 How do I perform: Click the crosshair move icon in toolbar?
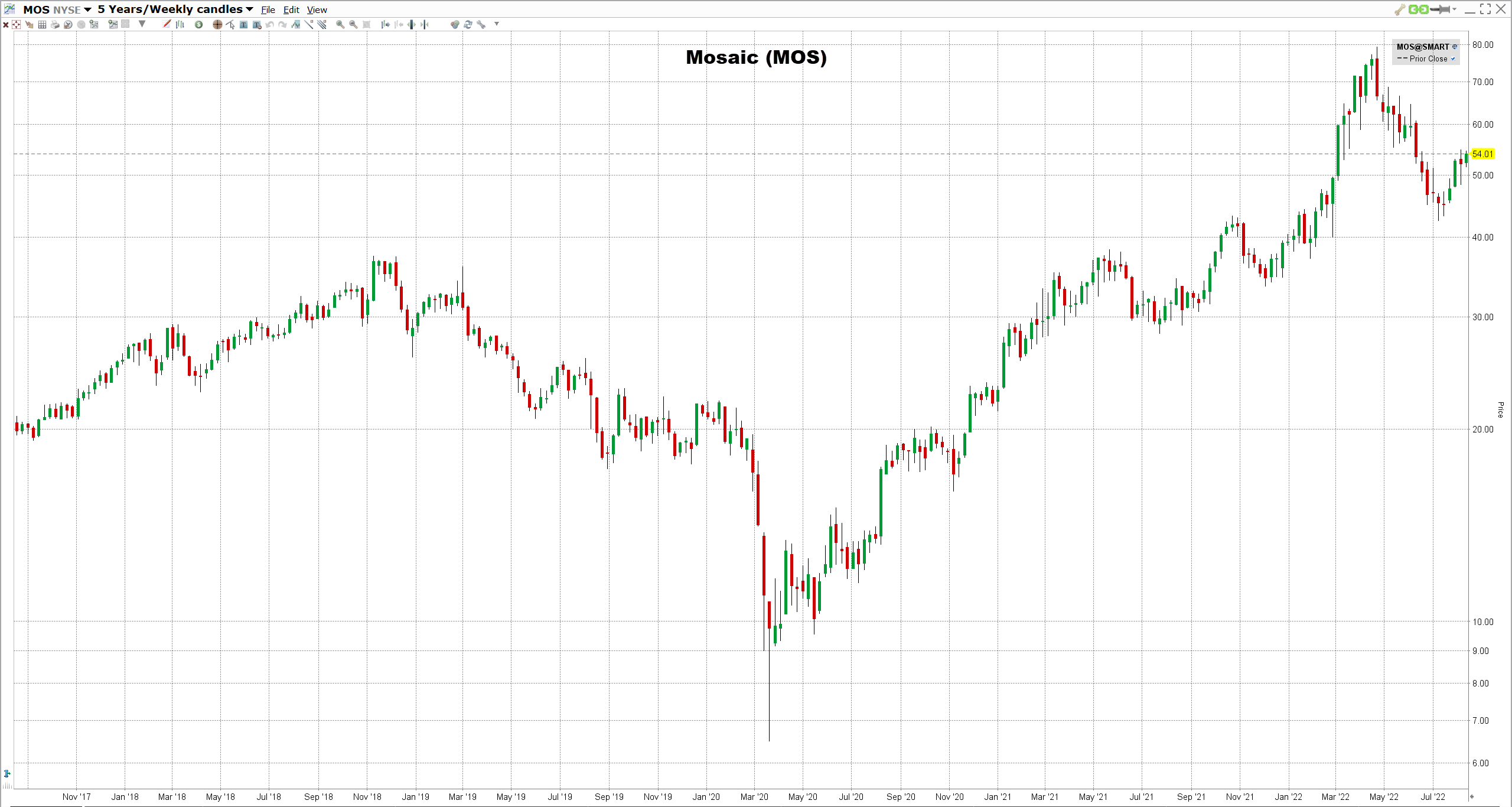pos(16,24)
